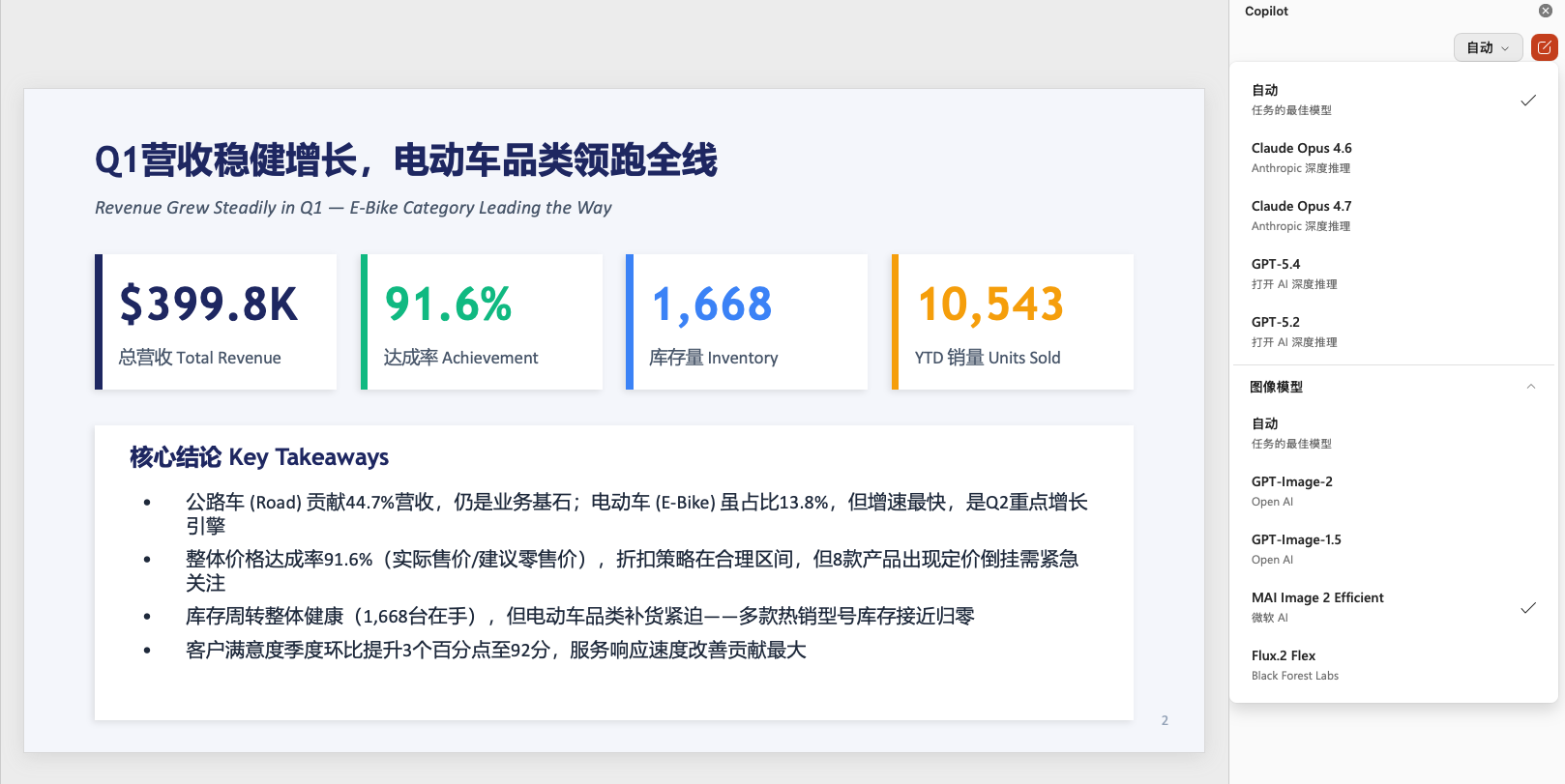Click the 10,543 Units Sold card
1565x784 pixels.
(x=1013, y=322)
